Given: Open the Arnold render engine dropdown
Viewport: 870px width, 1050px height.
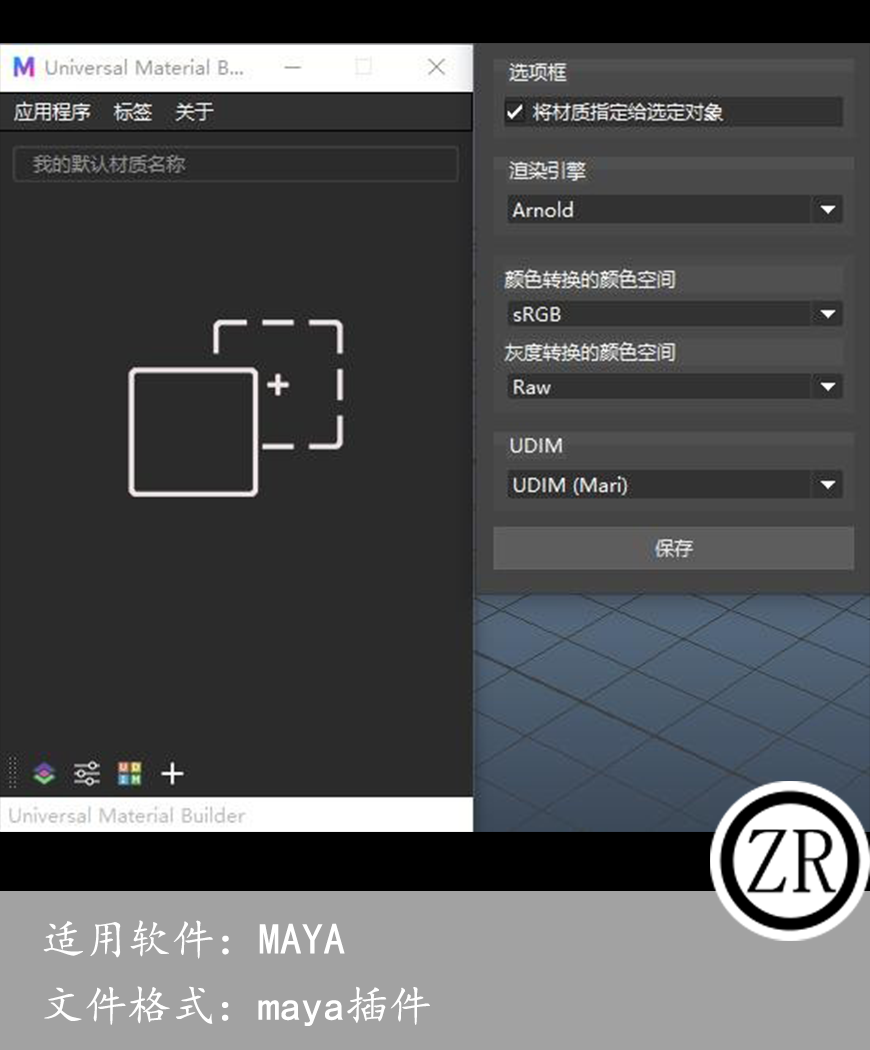Looking at the screenshot, I should pos(672,210).
